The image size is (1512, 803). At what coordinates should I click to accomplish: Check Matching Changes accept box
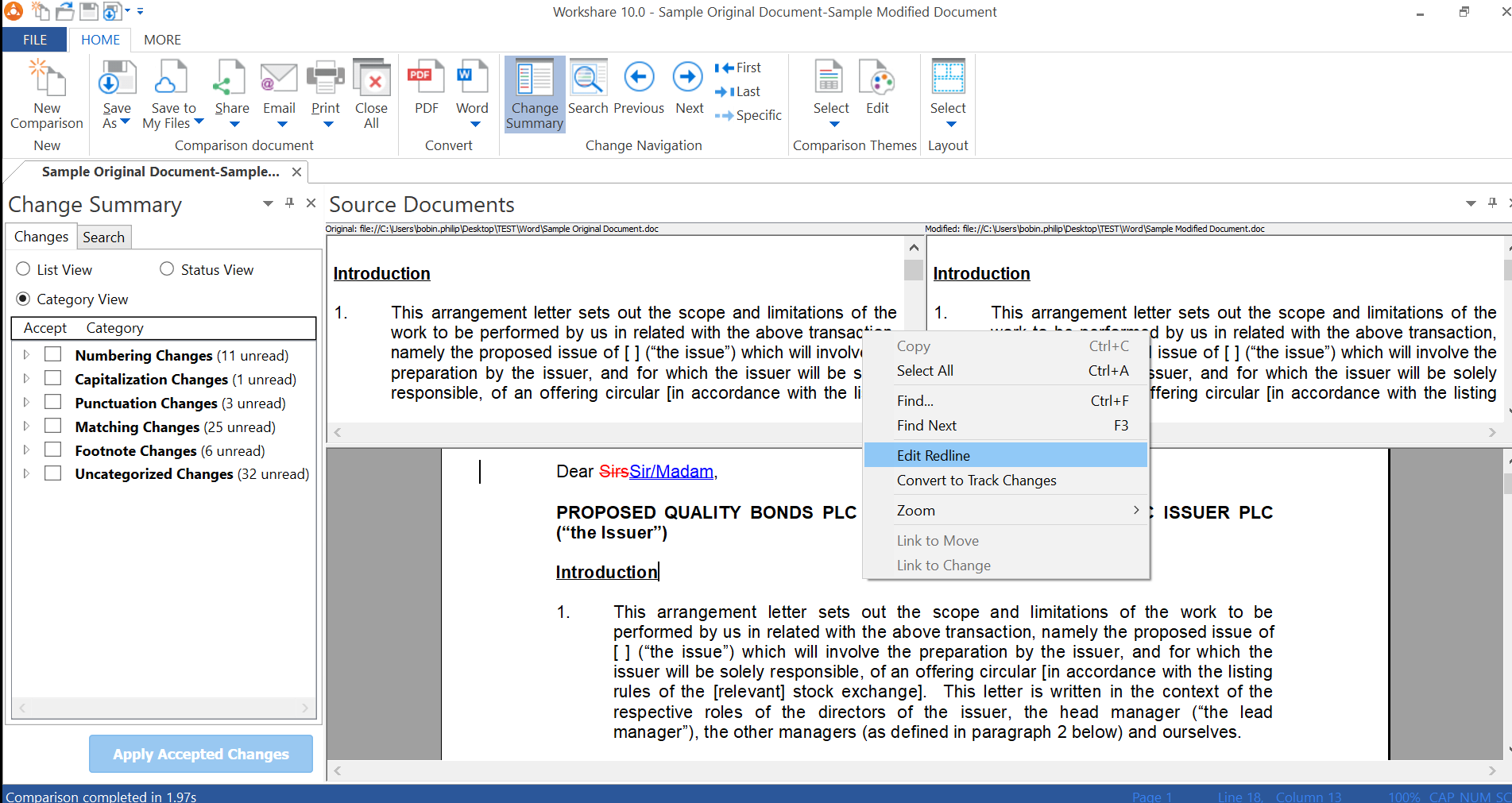52,426
